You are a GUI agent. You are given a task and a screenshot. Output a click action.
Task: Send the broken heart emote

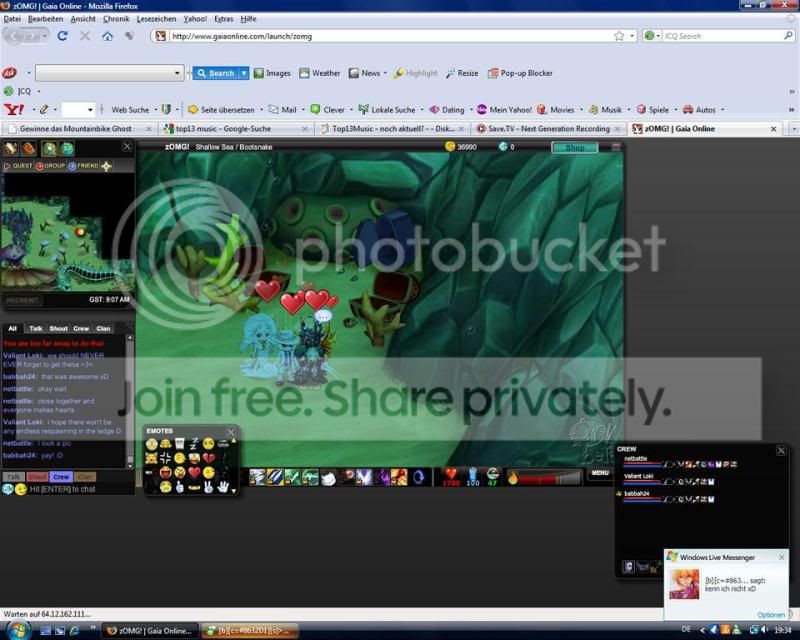[x=208, y=458]
